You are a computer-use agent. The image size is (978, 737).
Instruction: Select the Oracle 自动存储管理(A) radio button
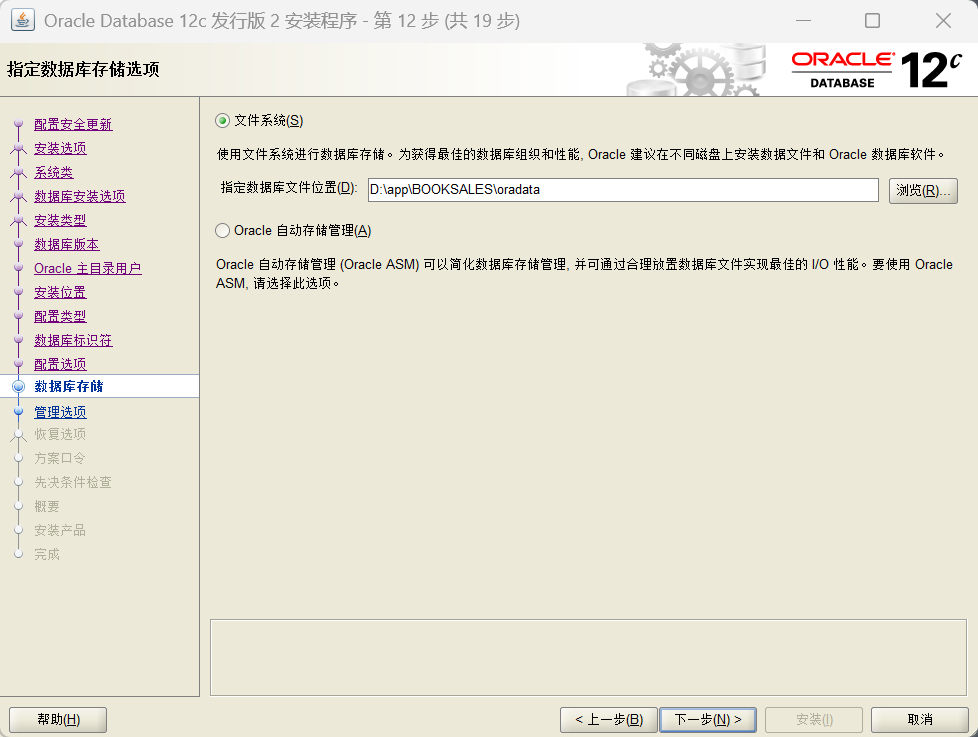[x=223, y=231]
